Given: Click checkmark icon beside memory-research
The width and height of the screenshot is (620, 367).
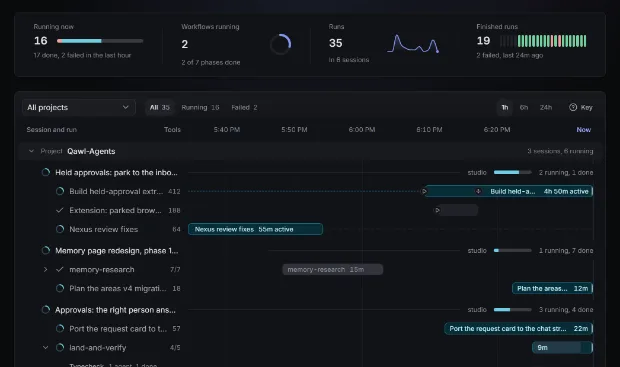Looking at the screenshot, I should click(x=60, y=270).
